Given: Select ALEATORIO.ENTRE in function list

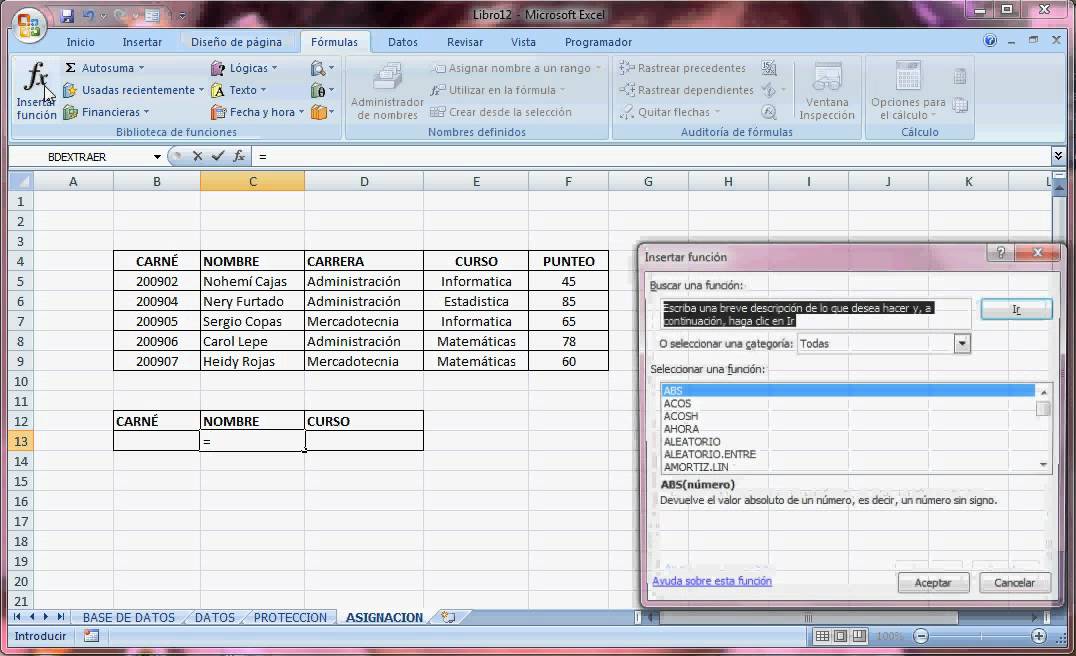Looking at the screenshot, I should click(x=710, y=454).
